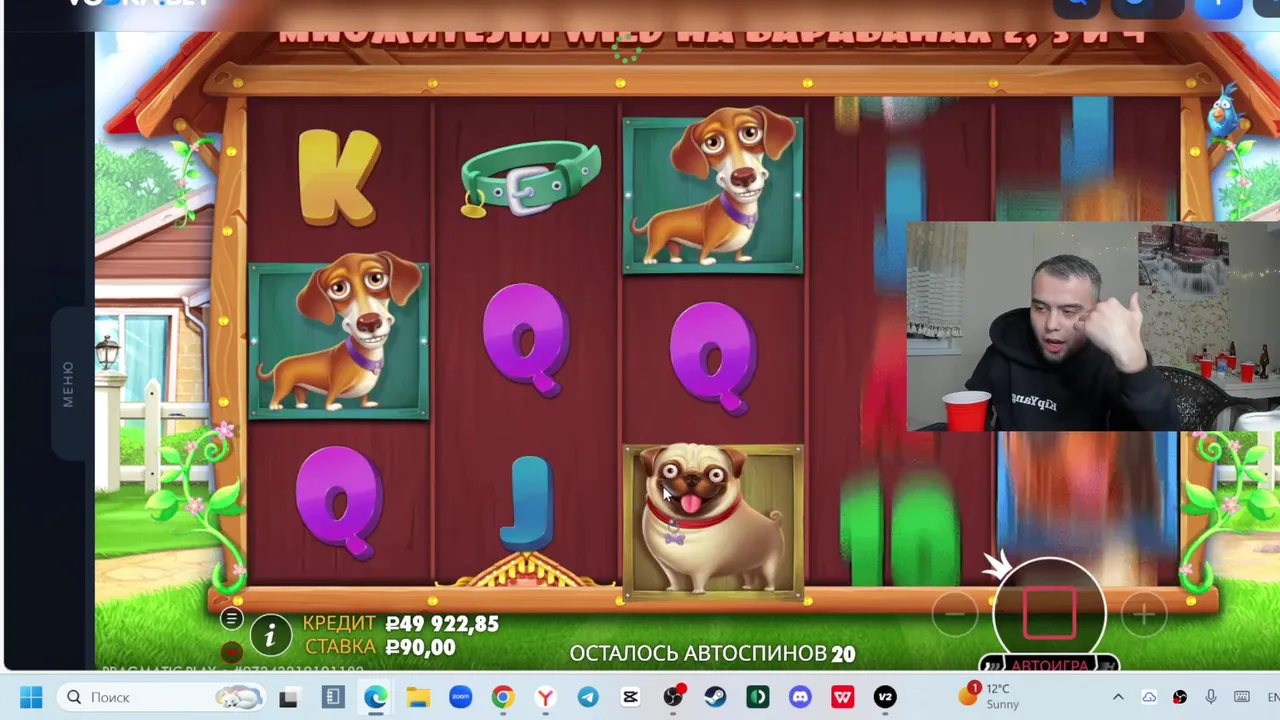Open the notes app icon beside Task View
The height and width of the screenshot is (720, 1280).
[333, 697]
